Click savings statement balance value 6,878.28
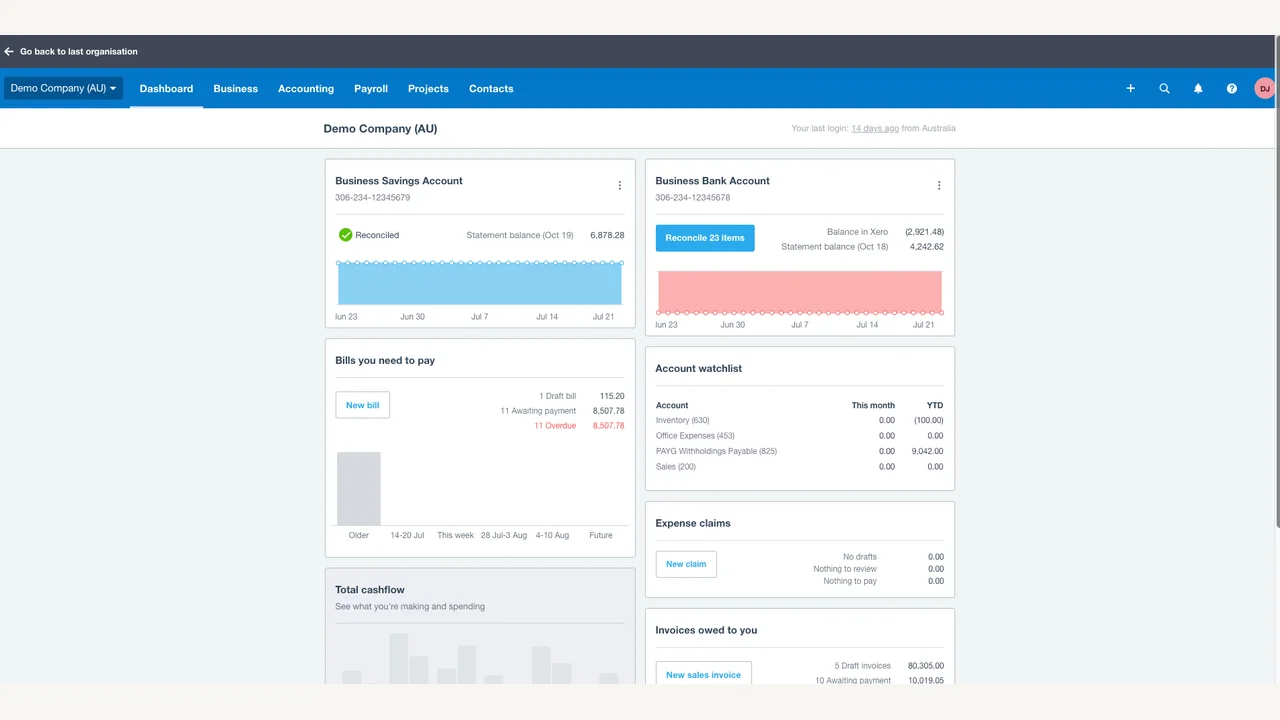This screenshot has height=720, width=1280. 607,236
